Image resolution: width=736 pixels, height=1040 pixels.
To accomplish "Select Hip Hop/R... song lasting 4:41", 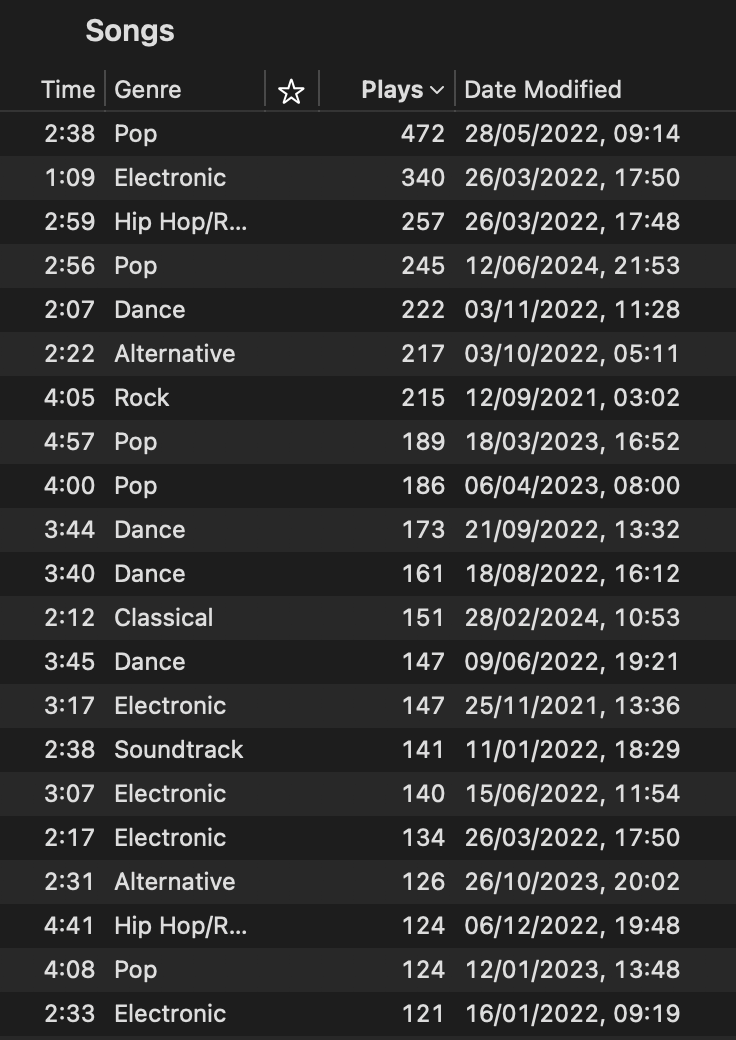I will click(x=368, y=925).
